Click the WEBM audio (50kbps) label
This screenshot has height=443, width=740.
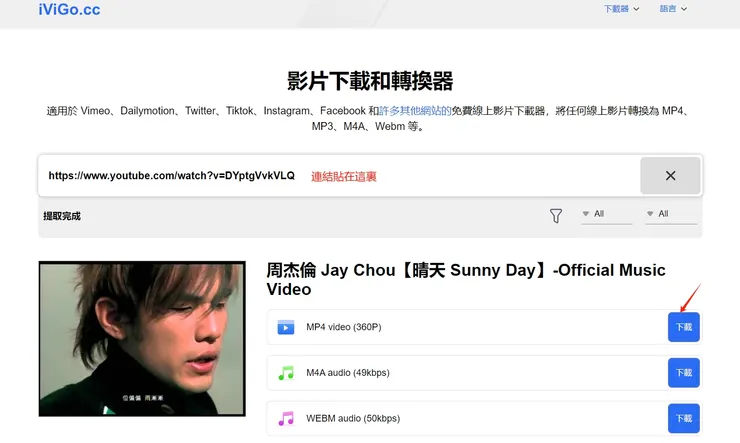pyautogui.click(x=353, y=418)
